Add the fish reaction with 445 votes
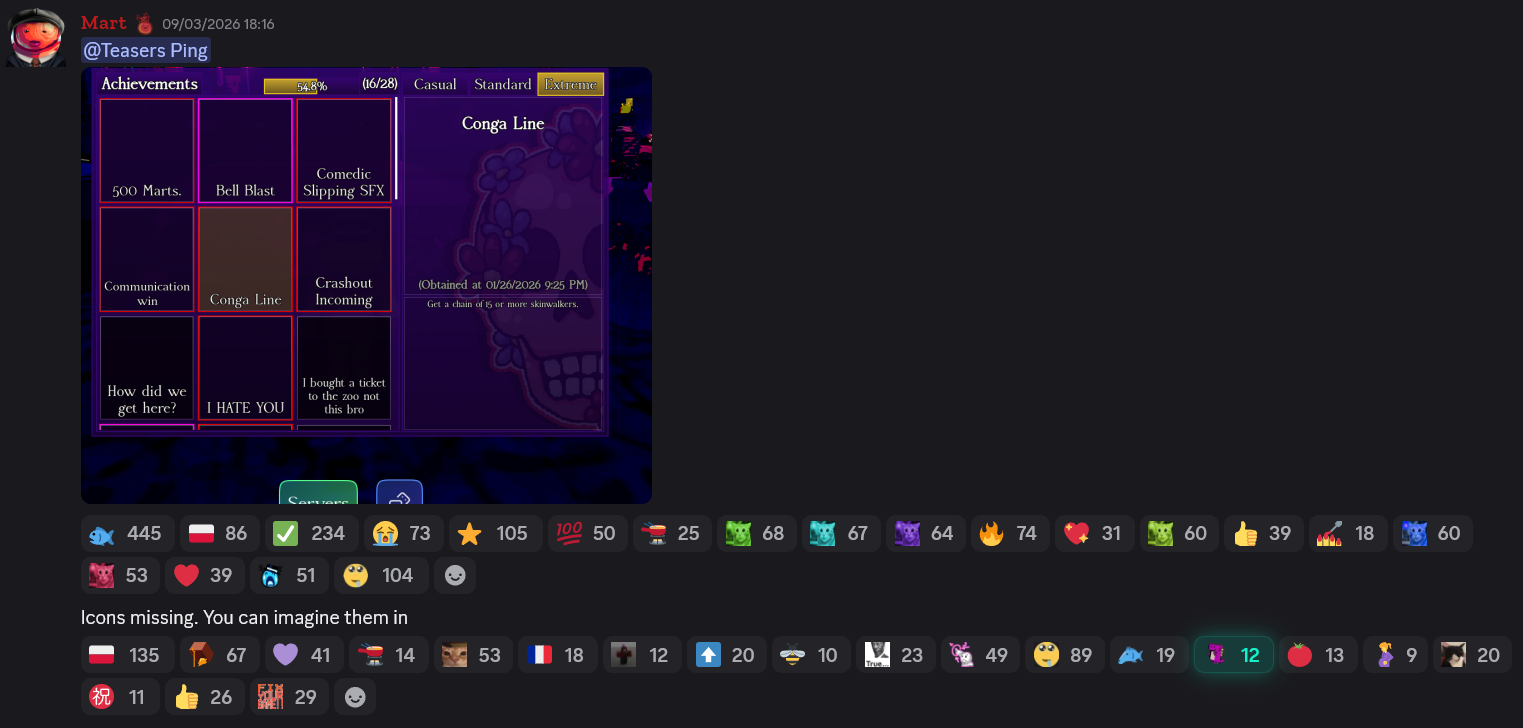The width and height of the screenshot is (1523, 728). (127, 533)
